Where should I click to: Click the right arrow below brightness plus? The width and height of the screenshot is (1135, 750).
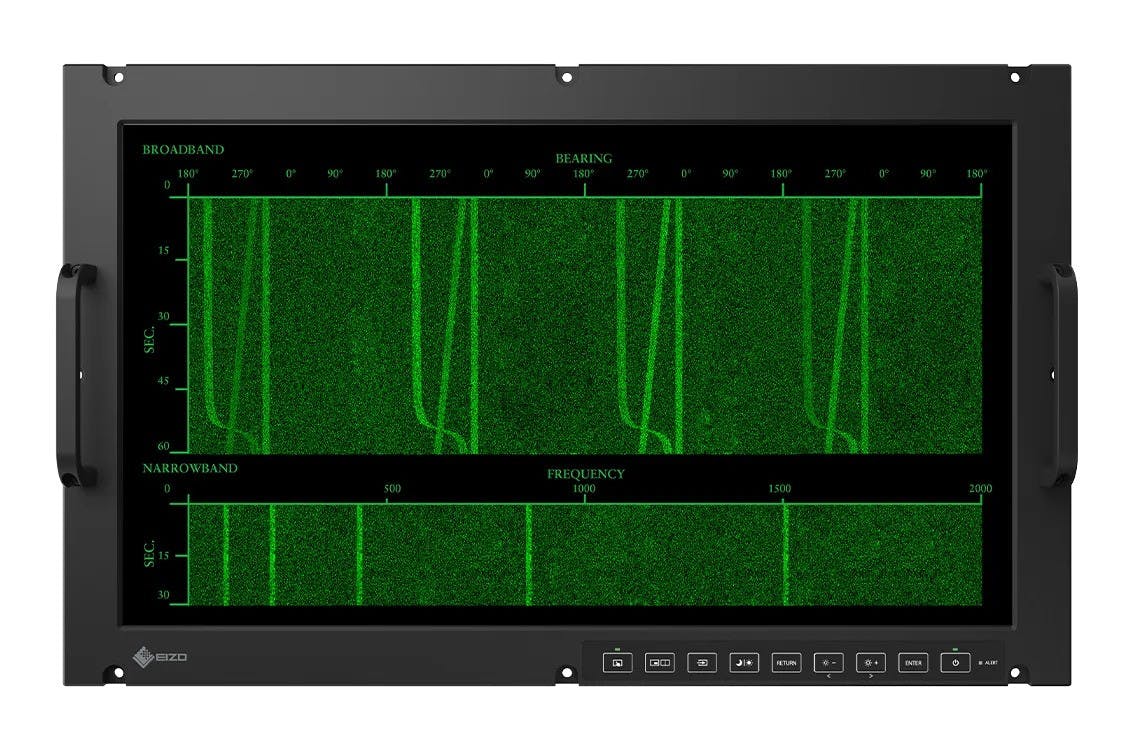[871, 674]
